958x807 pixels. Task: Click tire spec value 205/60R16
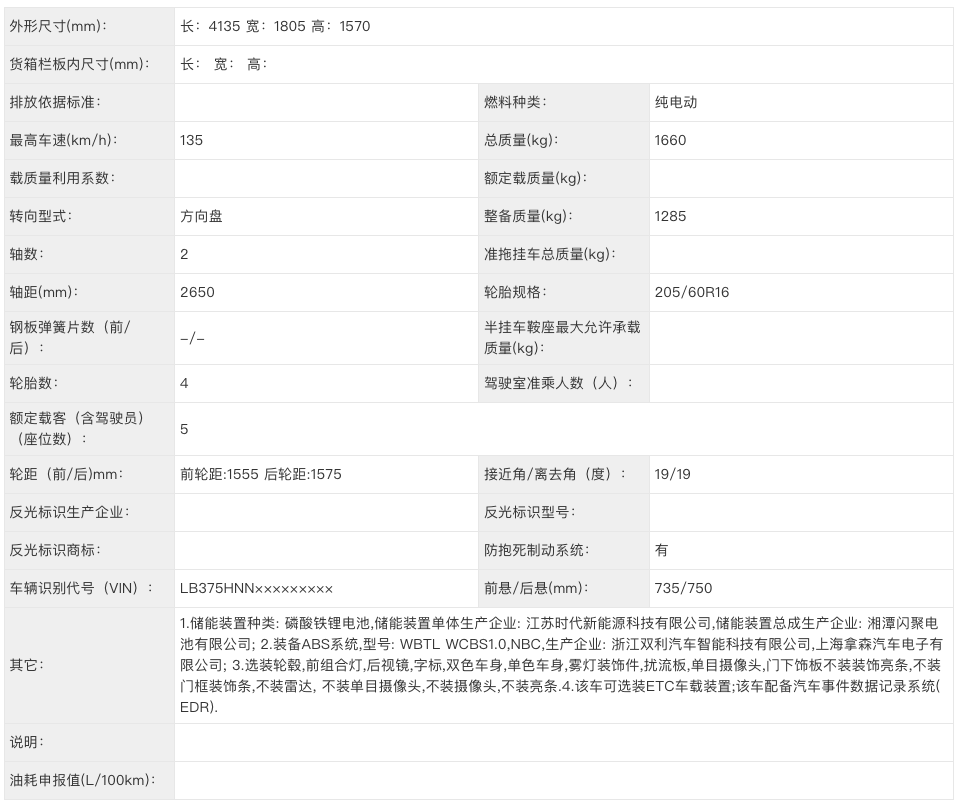(692, 292)
